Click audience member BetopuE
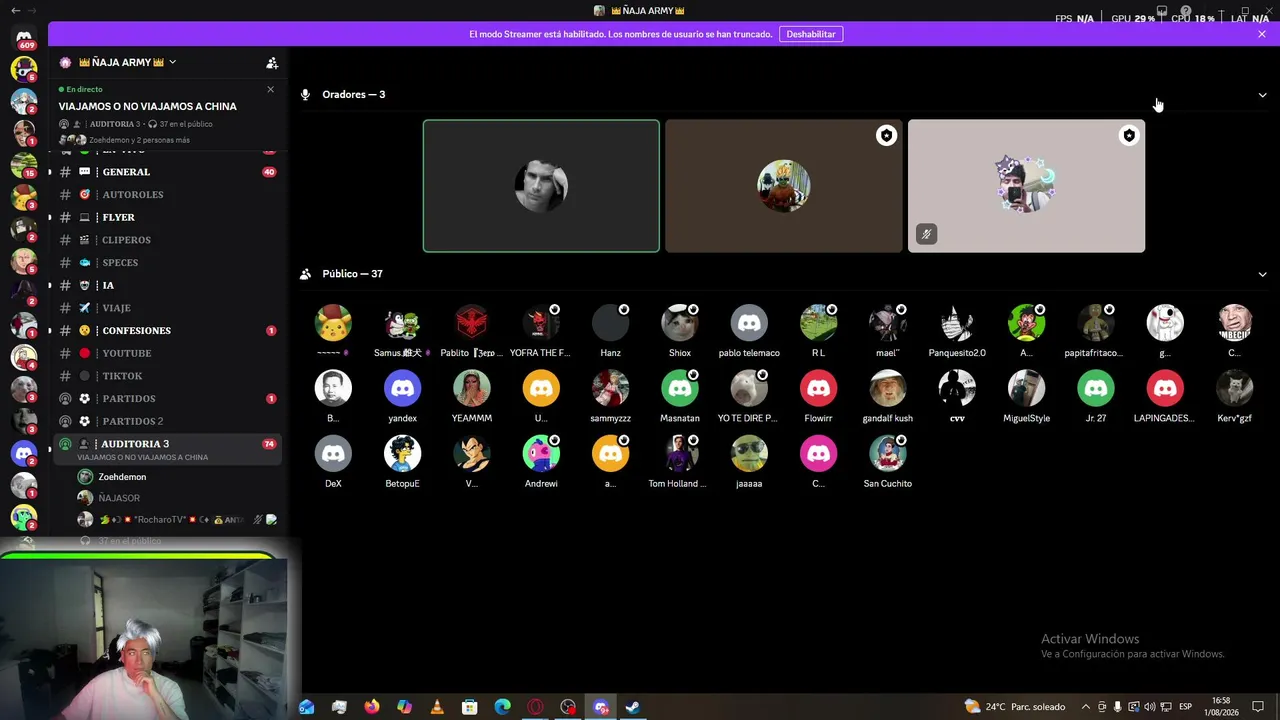 402,461
